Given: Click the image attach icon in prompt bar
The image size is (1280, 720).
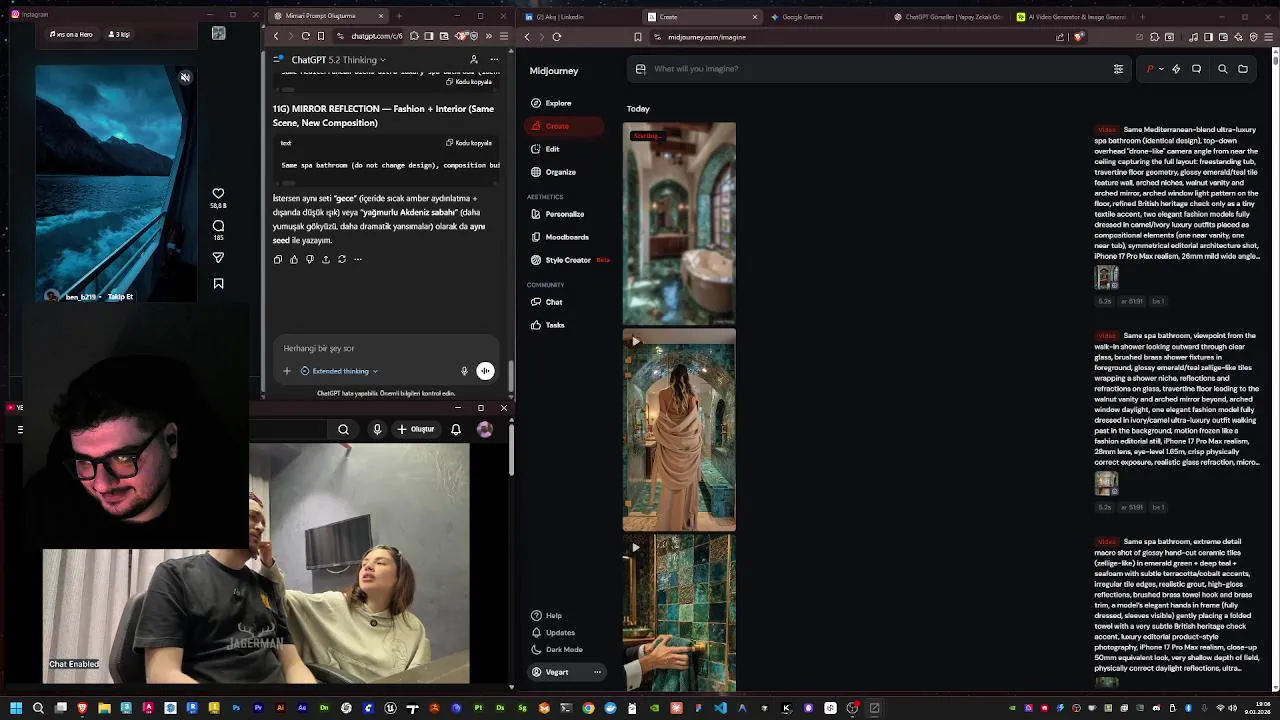Looking at the screenshot, I should point(641,69).
